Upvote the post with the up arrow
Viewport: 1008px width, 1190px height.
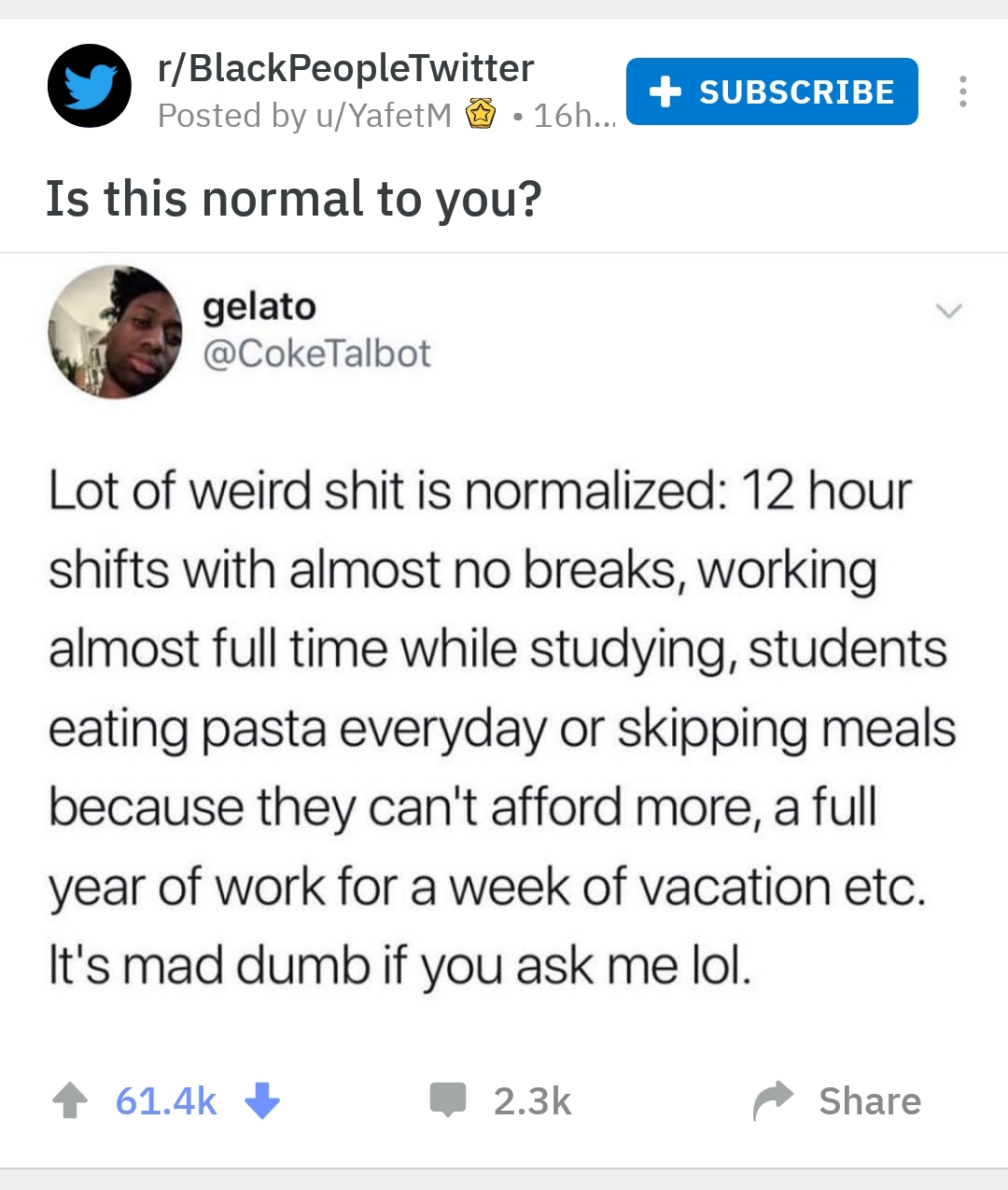70,1100
